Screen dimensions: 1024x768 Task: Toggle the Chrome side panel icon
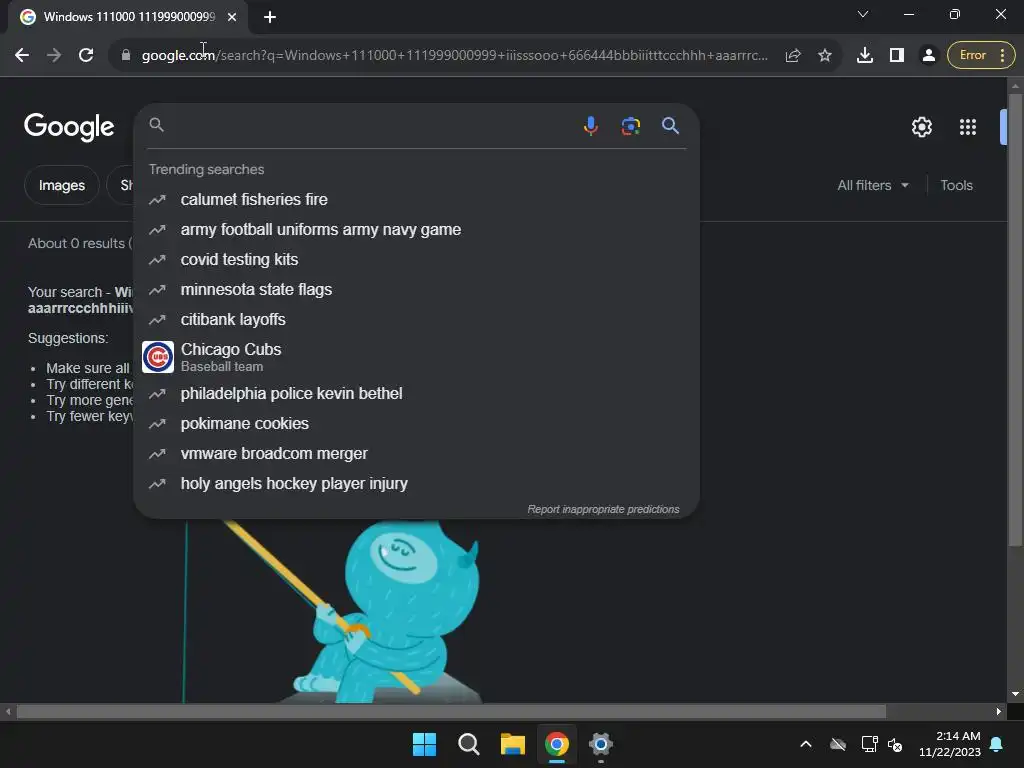coord(897,55)
